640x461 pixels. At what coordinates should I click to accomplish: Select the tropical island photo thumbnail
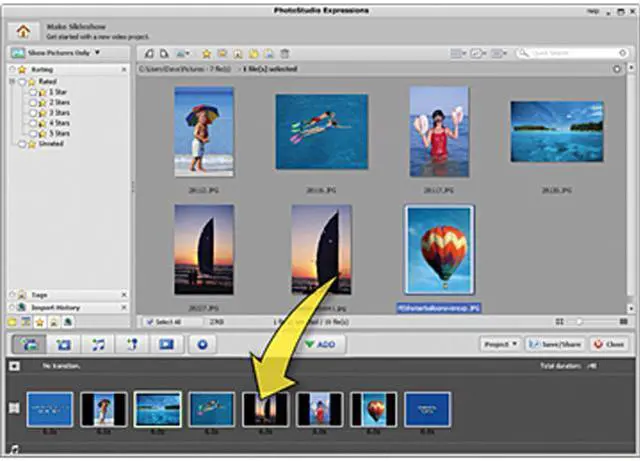[x=557, y=131]
